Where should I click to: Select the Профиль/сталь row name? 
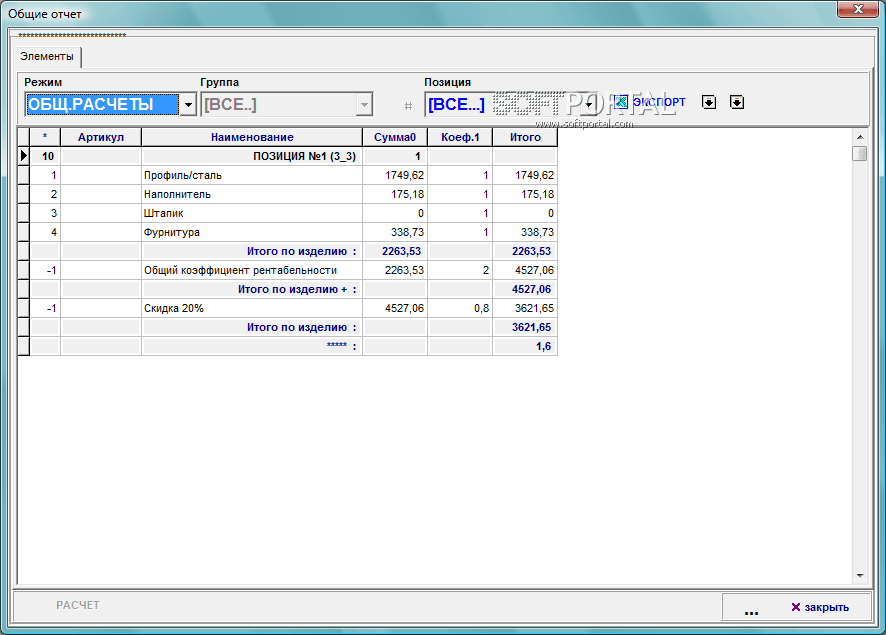tap(183, 175)
